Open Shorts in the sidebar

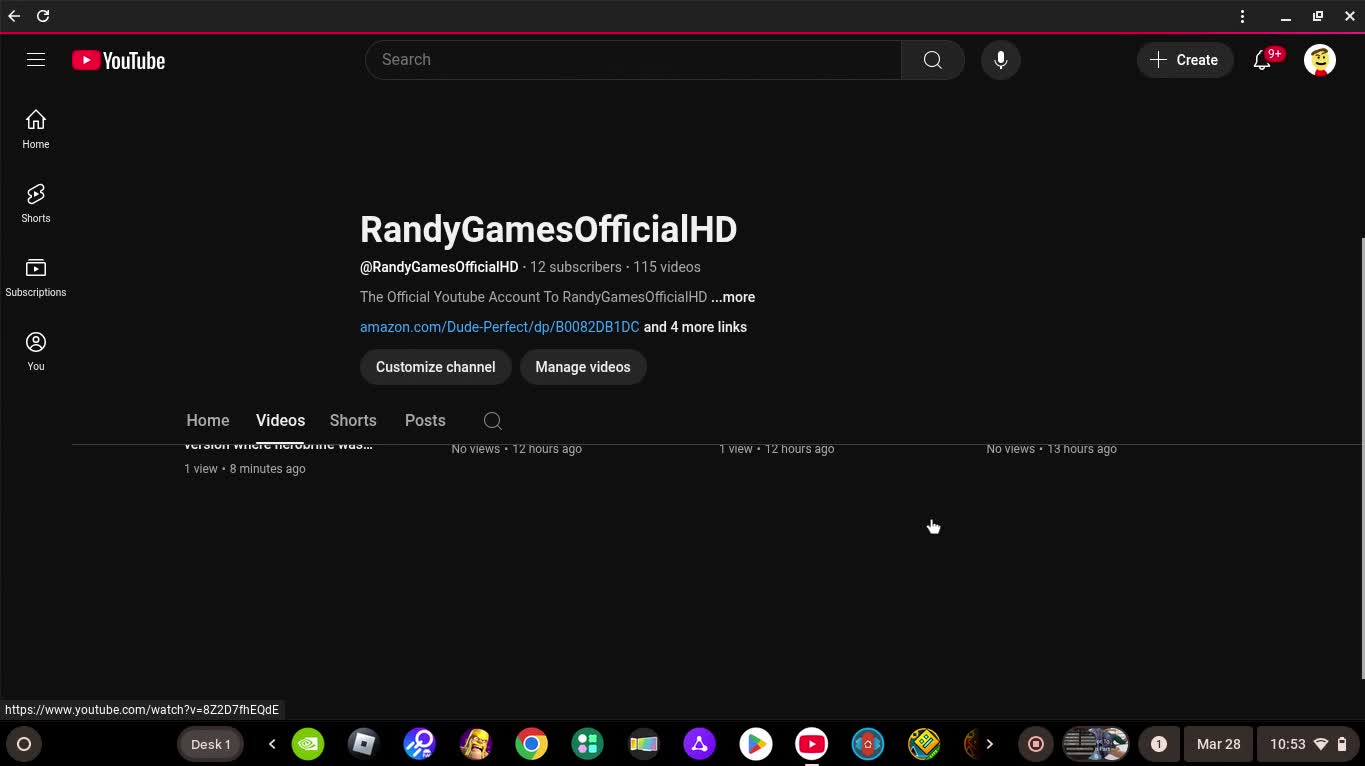coord(36,203)
